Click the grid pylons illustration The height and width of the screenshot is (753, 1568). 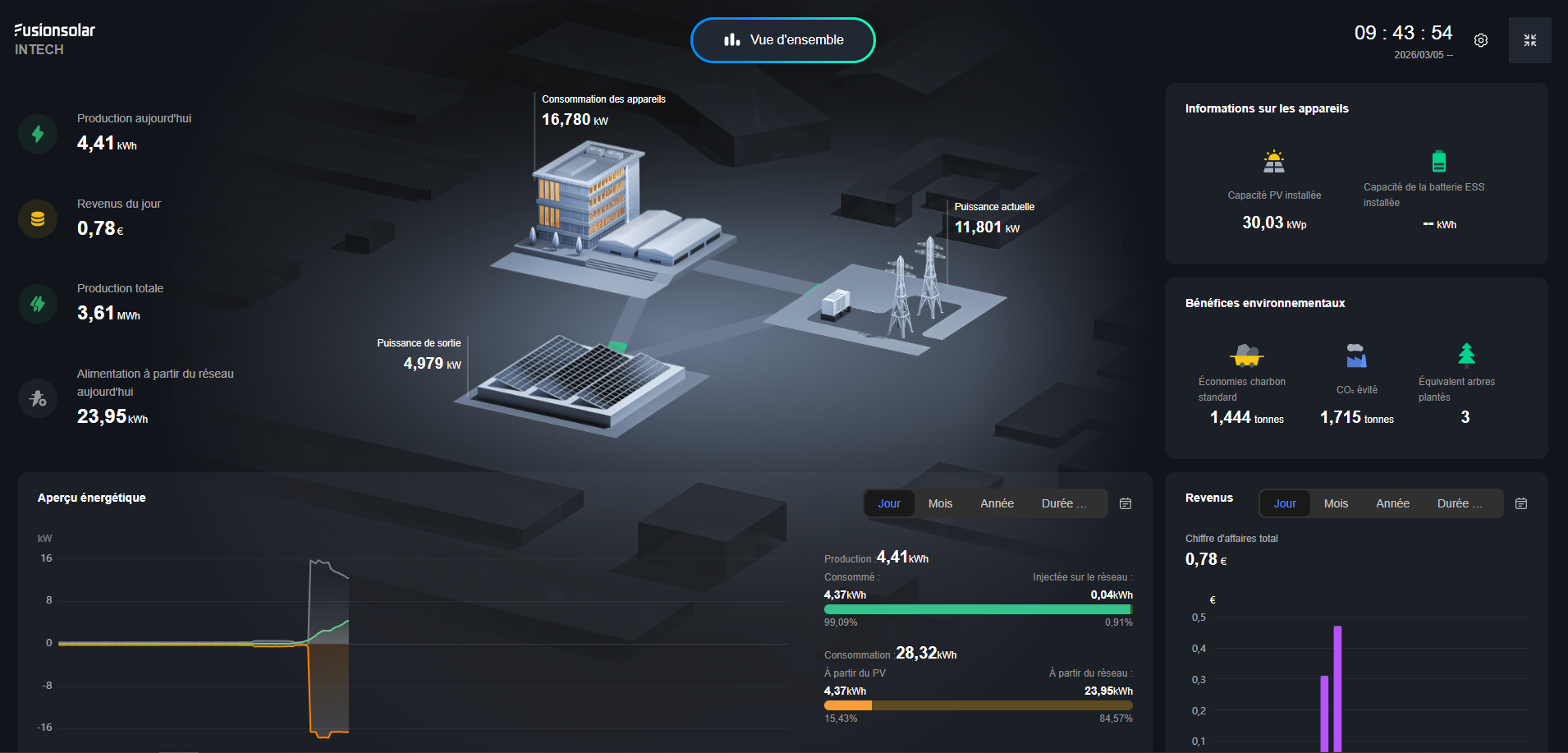[915, 287]
